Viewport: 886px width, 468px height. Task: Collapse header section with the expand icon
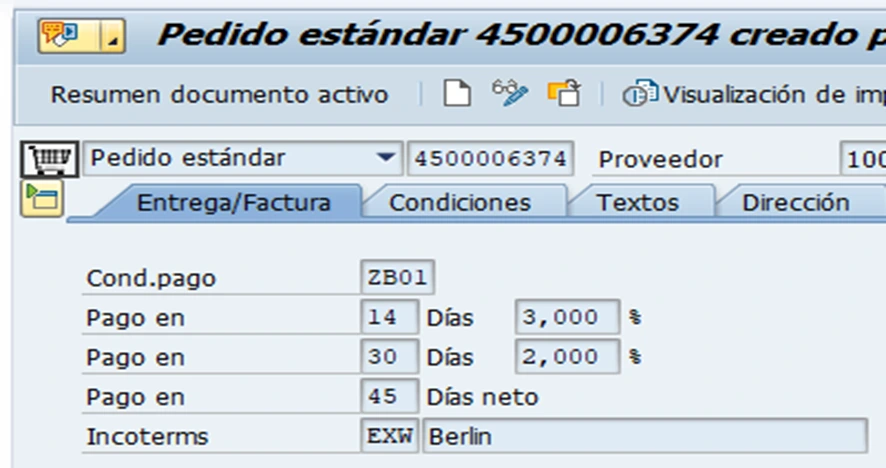[42, 199]
